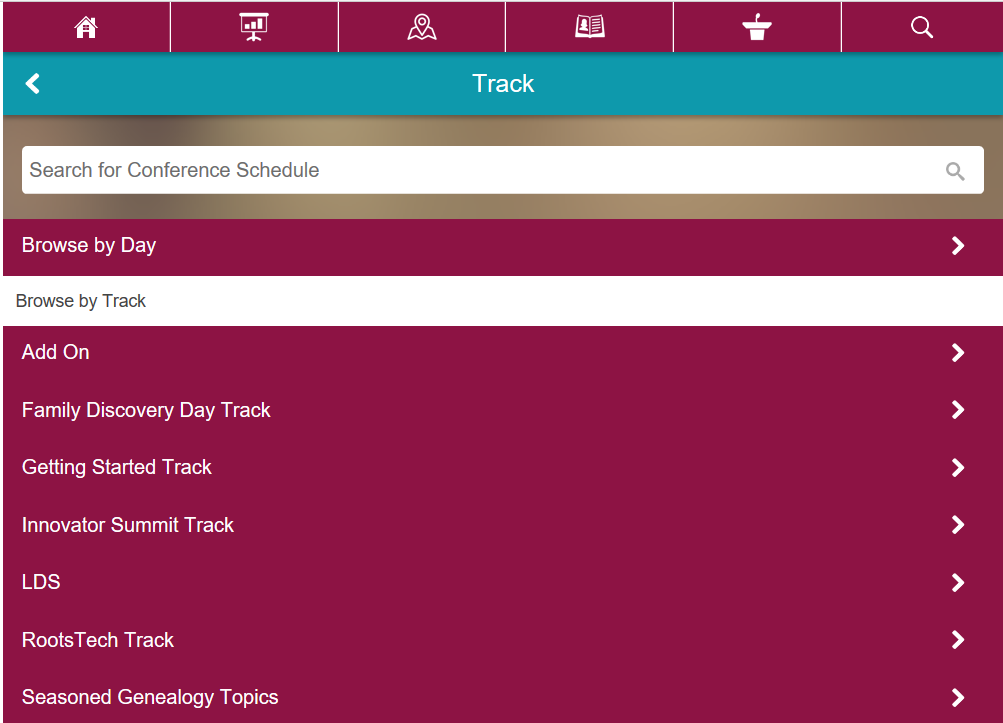Screen dimensions: 1003x723
Task: Click the magnifier in the search box
Action: click(x=955, y=171)
